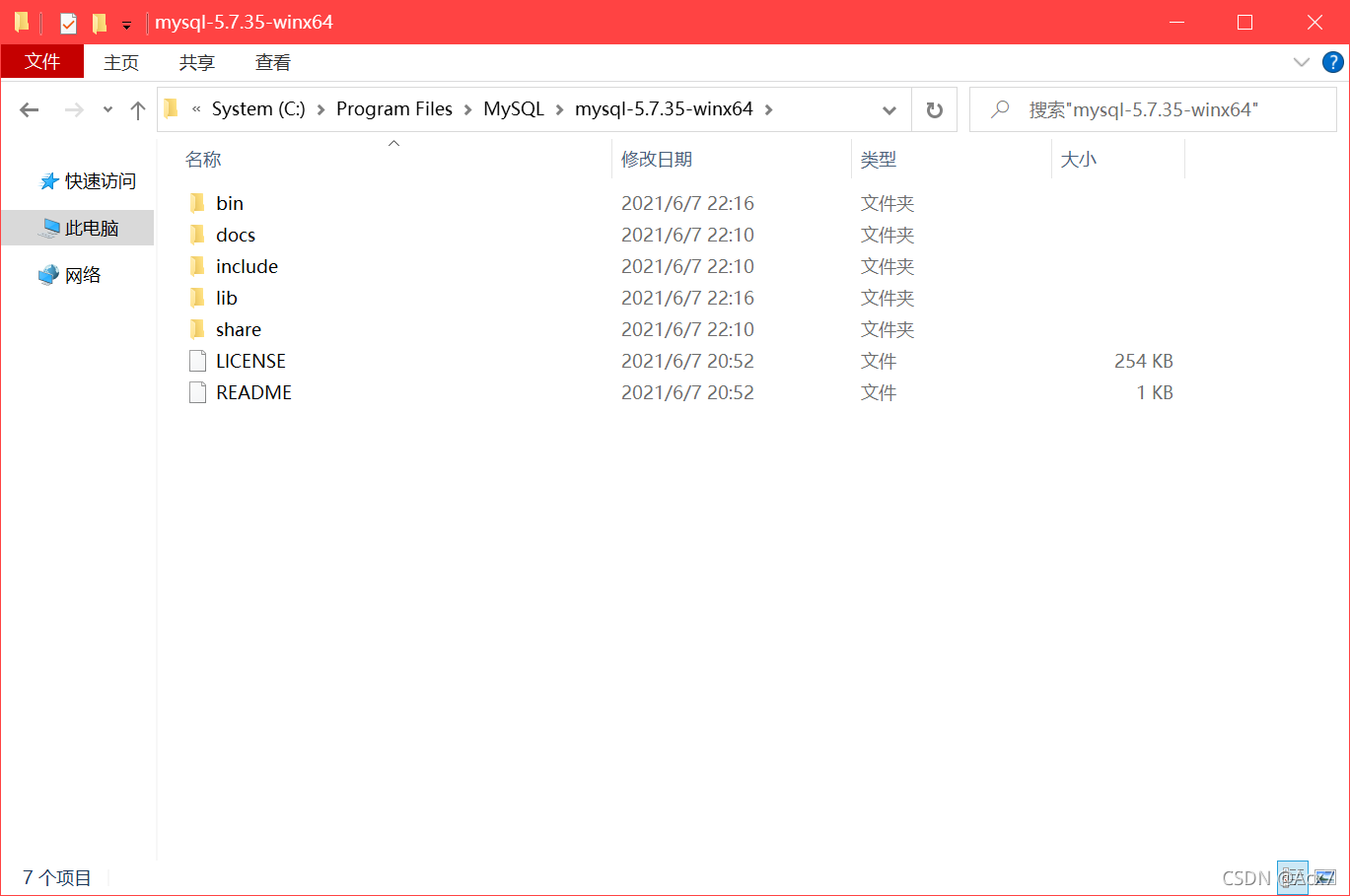Expand the chevron after Program Files
The image size is (1350, 896).
[x=467, y=109]
